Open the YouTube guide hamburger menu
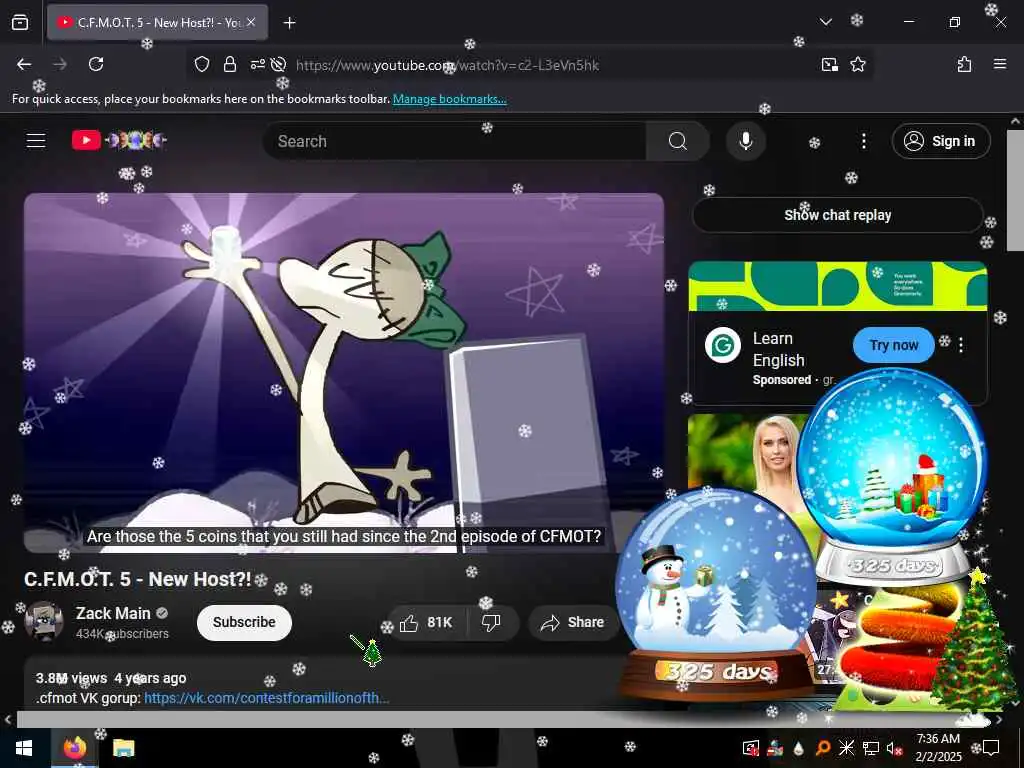The height and width of the screenshot is (768, 1024). tap(36, 140)
